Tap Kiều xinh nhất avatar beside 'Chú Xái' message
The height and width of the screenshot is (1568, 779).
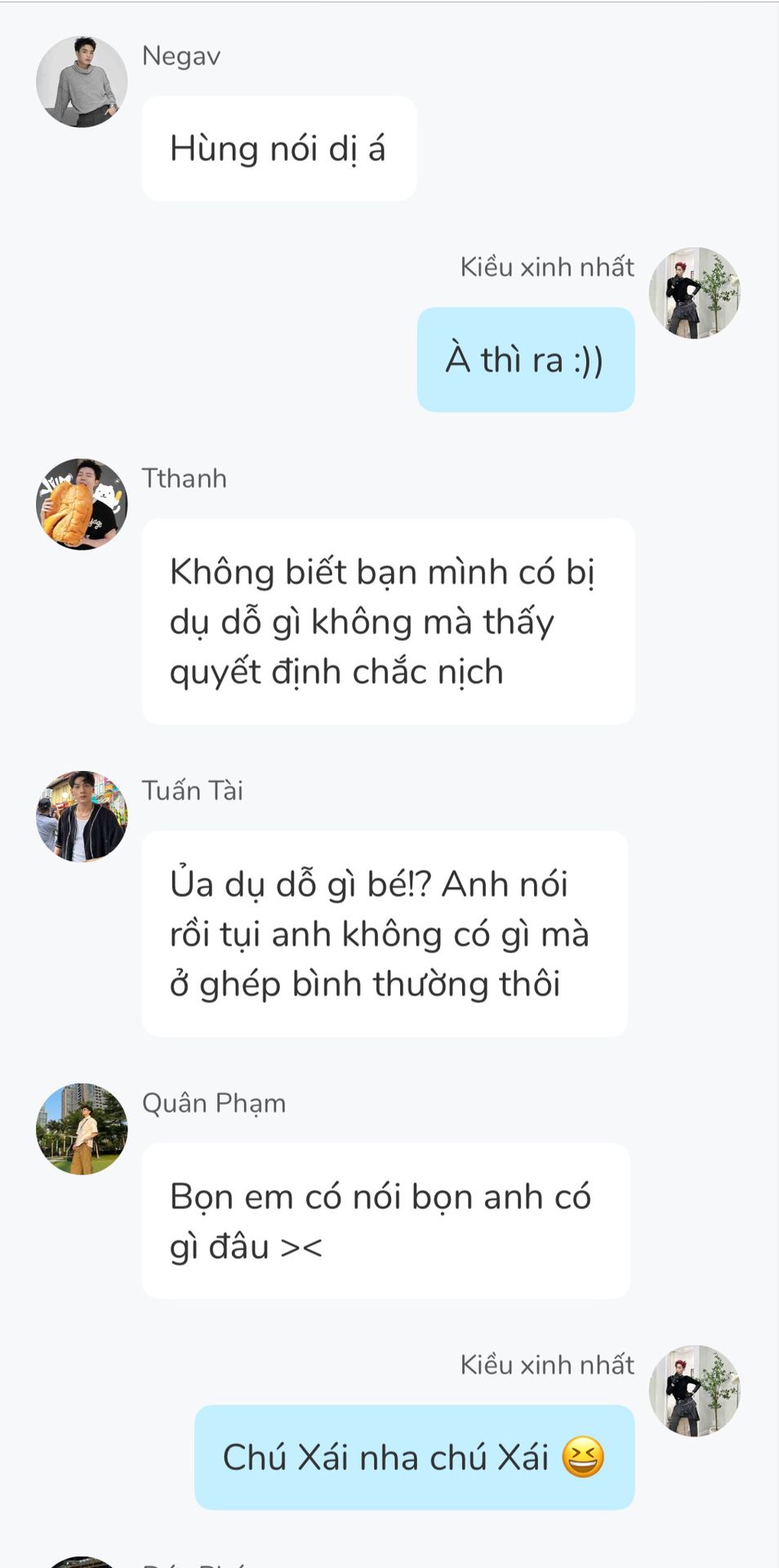[695, 1391]
